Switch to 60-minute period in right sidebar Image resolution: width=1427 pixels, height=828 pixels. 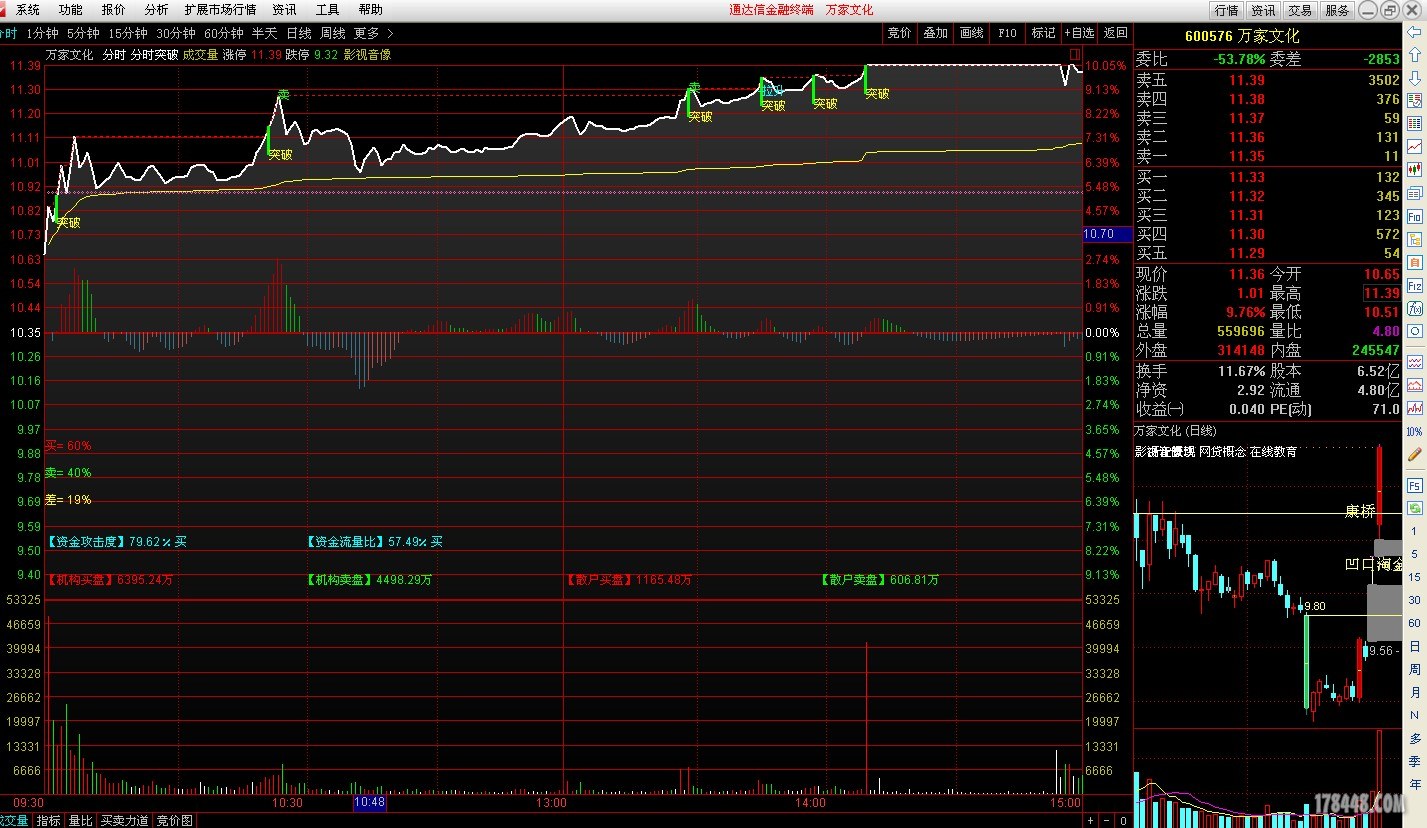click(1415, 622)
